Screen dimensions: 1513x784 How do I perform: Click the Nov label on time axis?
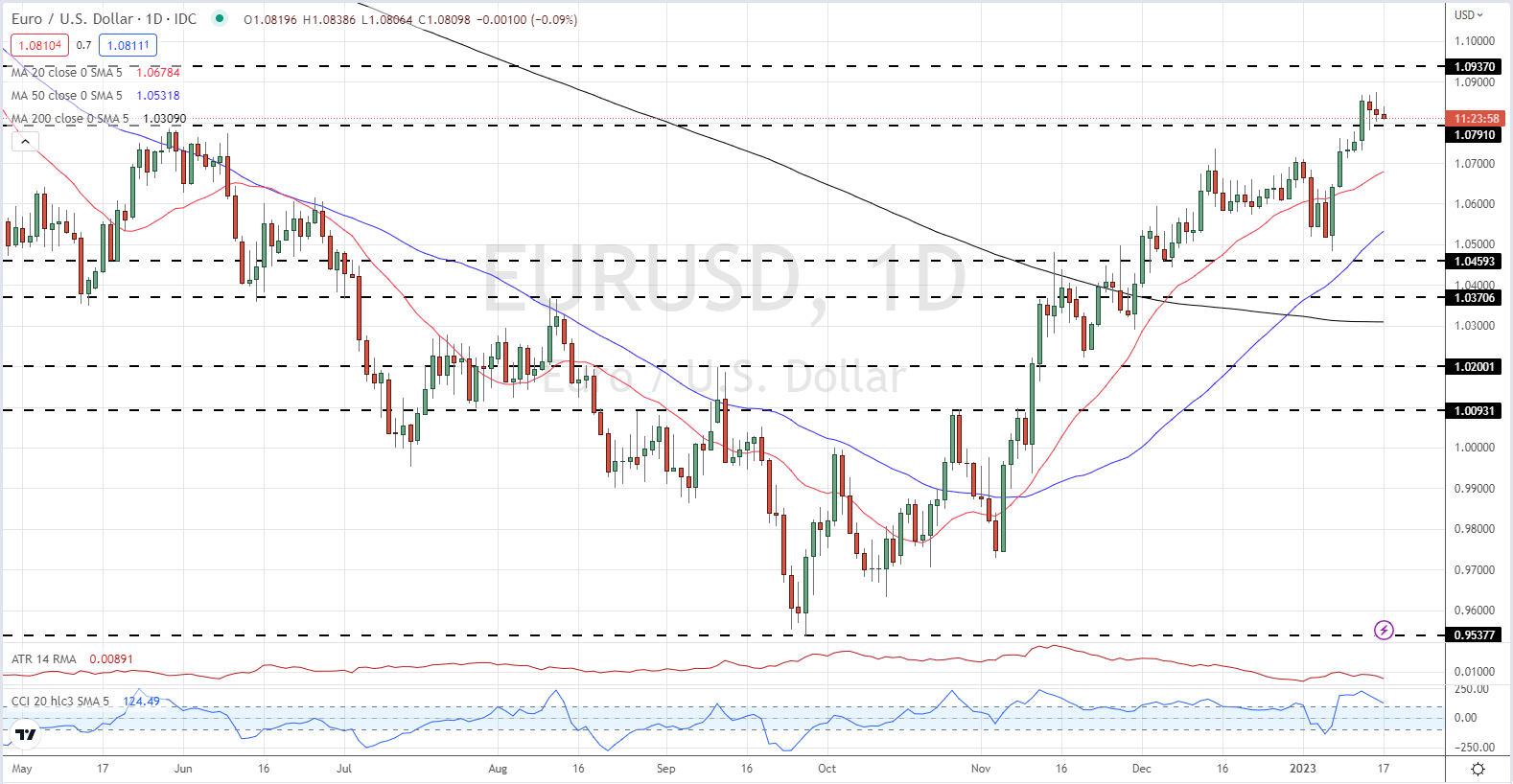pos(981,769)
